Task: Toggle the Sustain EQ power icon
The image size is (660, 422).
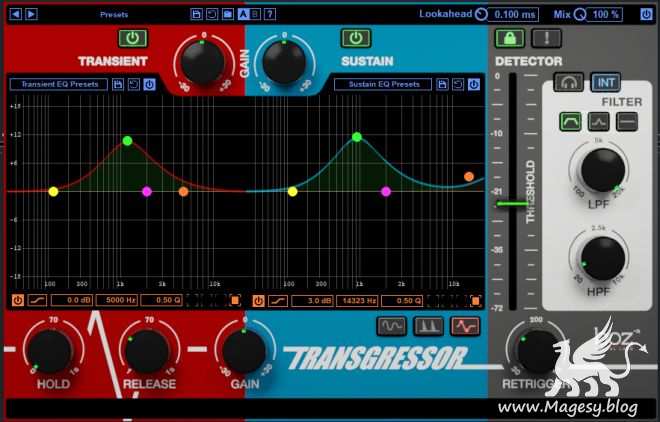Action: pos(474,85)
